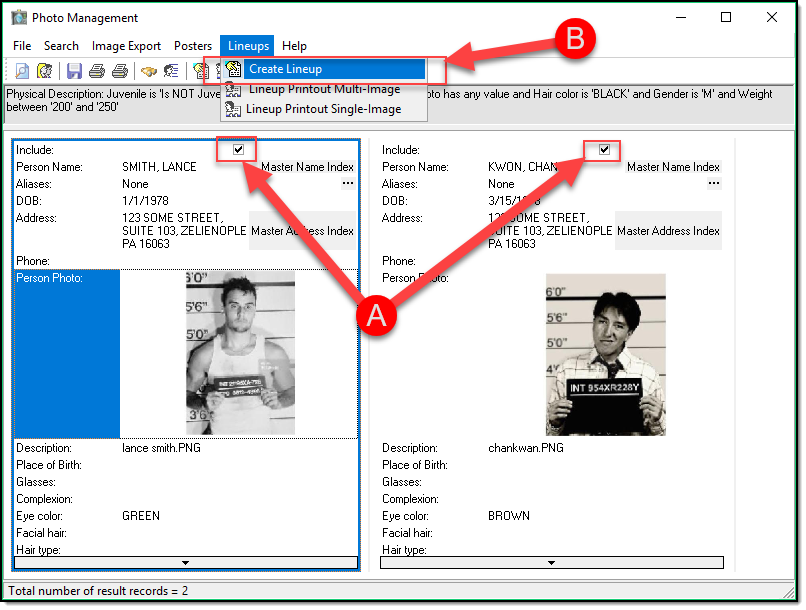The width and height of the screenshot is (806, 610).
Task: Expand Lance Smith record with bottom arrow
Action: click(x=185, y=563)
